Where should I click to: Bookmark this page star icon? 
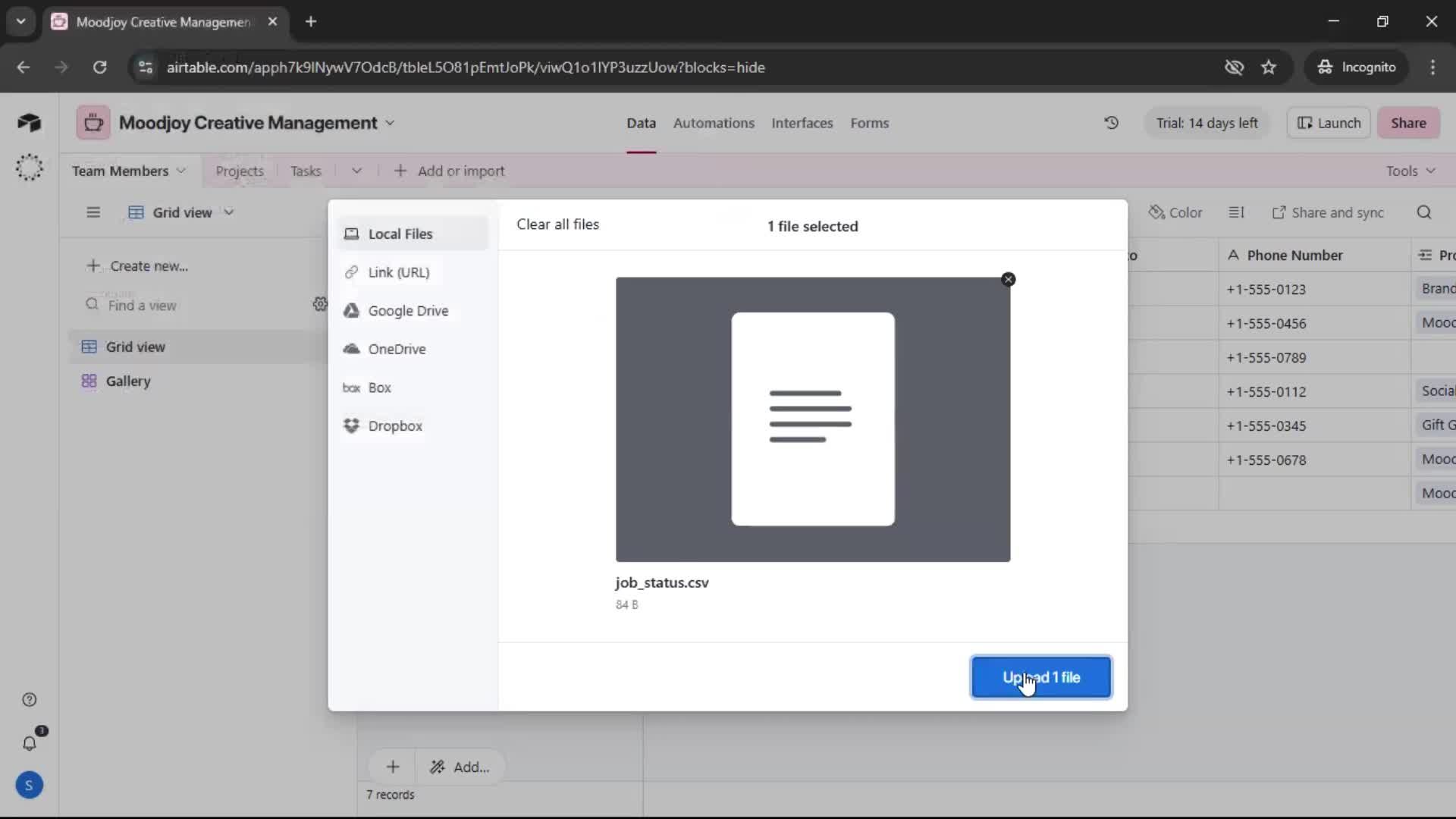pyautogui.click(x=1269, y=67)
